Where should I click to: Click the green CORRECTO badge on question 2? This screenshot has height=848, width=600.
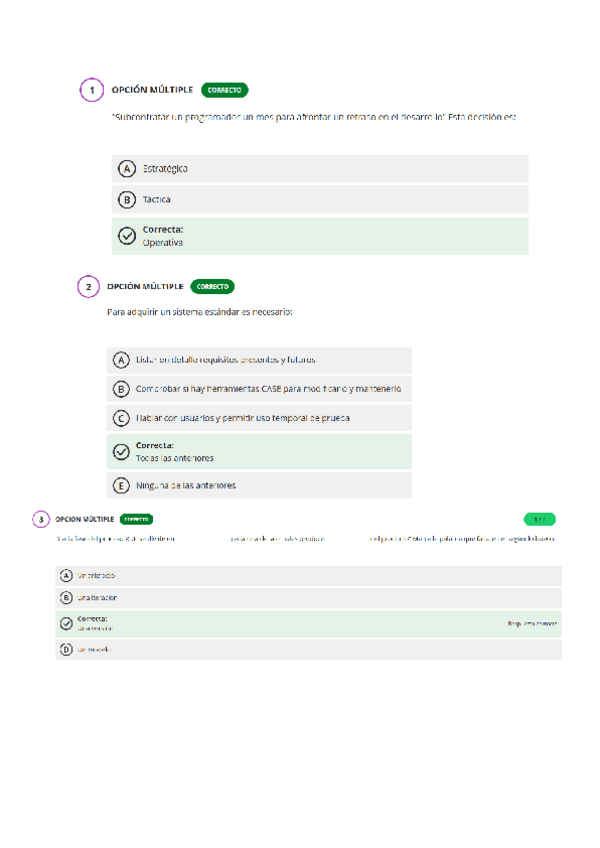pos(212,286)
